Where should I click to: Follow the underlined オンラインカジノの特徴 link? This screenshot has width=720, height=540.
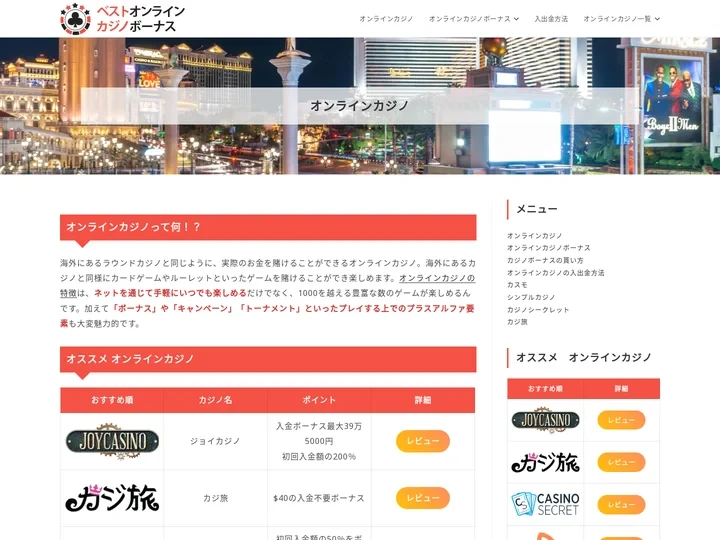coord(437,278)
